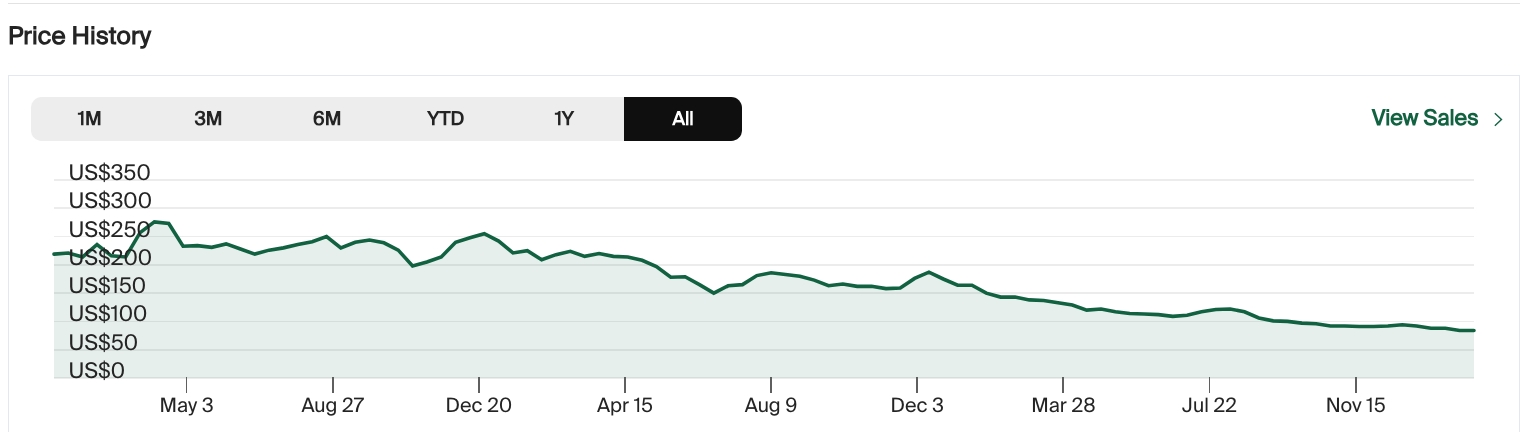This screenshot has width=1526, height=432.
Task: Click the Mar 28 x-axis label
Action: 1063,406
